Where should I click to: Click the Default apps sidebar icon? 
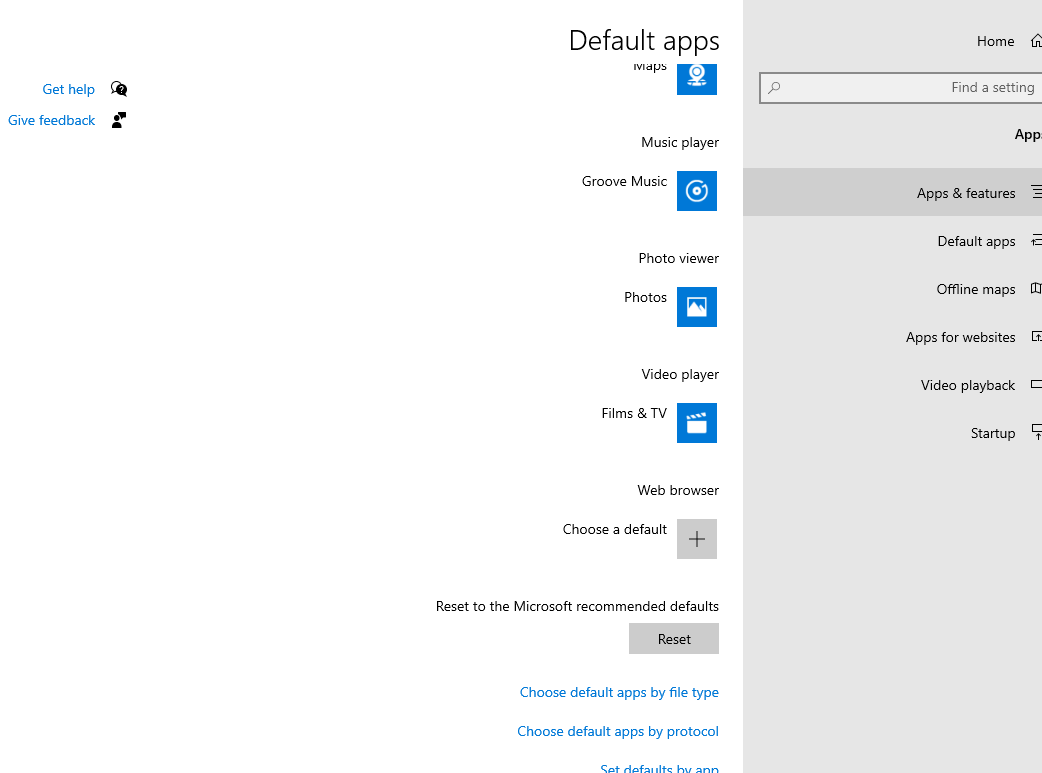[1037, 241]
